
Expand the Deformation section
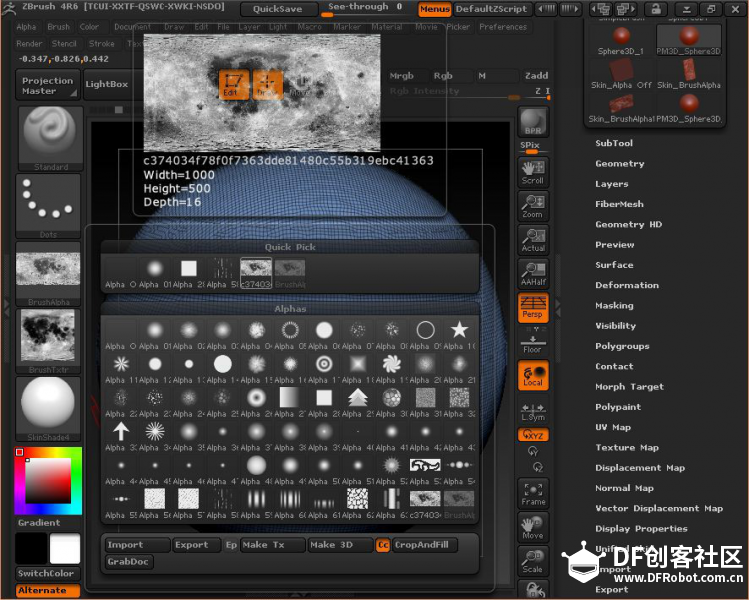627,285
